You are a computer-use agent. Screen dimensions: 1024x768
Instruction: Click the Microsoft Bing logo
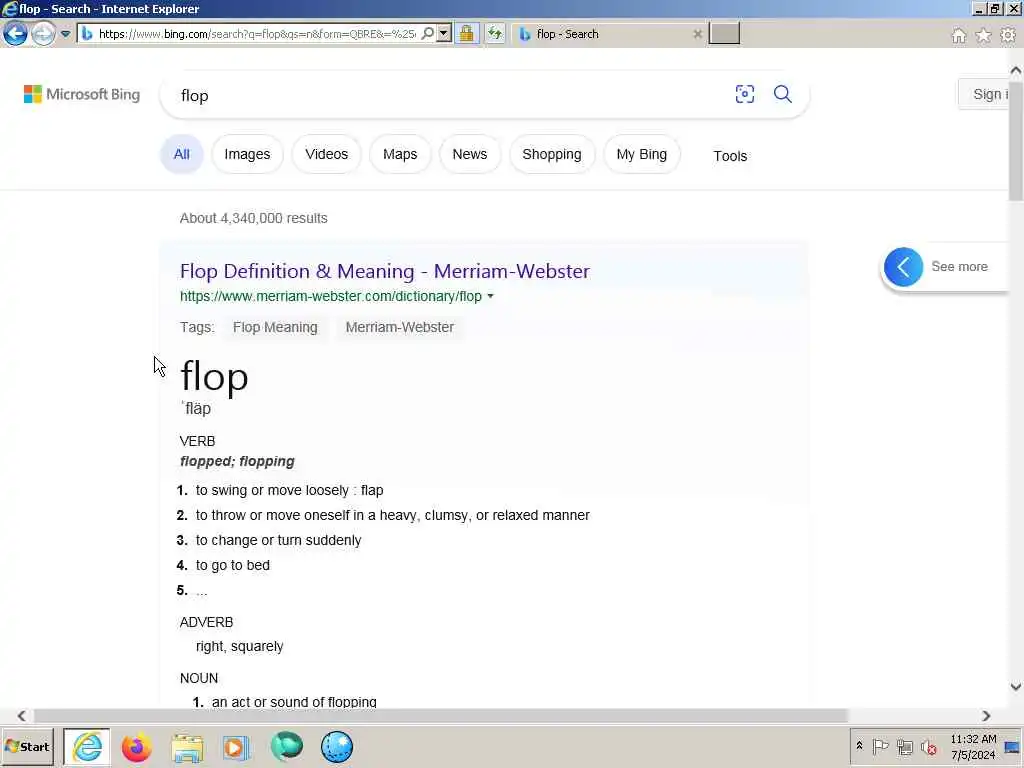point(82,94)
